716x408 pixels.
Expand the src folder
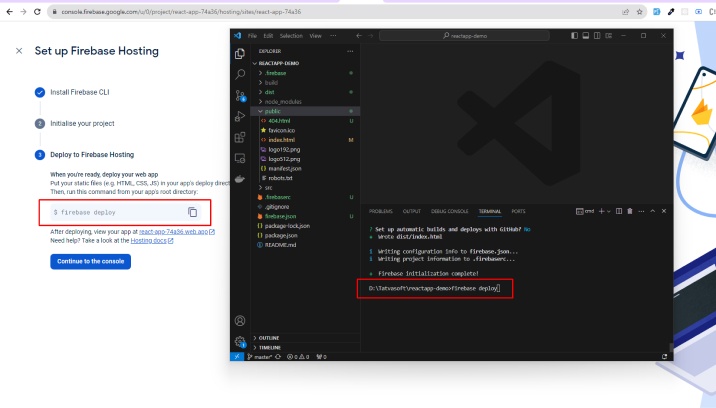[268, 187]
